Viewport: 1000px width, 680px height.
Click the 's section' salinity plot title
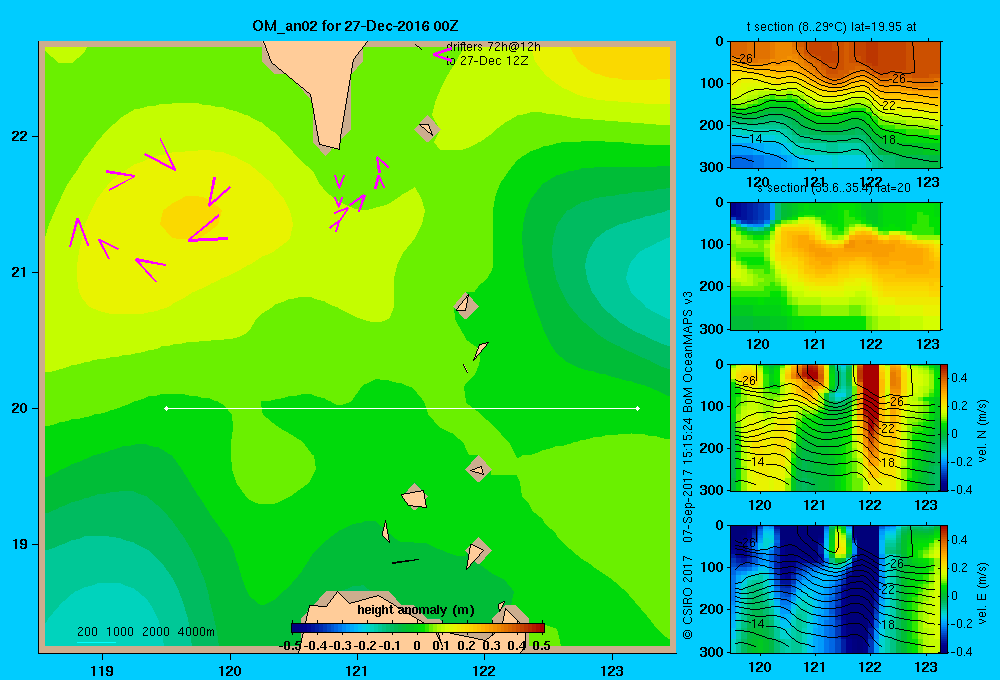(x=833, y=188)
